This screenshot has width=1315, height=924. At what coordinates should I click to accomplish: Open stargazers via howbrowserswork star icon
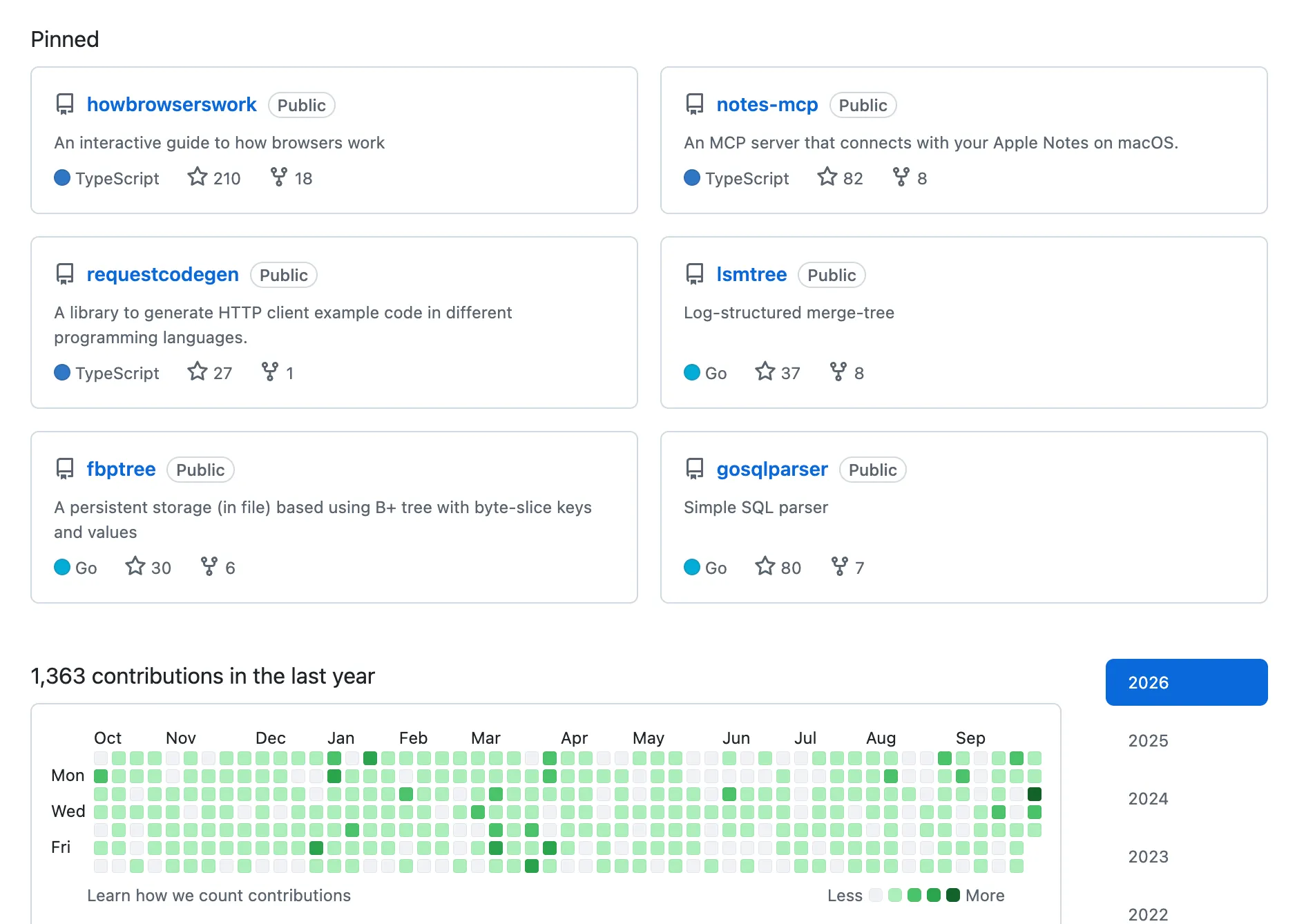(198, 177)
